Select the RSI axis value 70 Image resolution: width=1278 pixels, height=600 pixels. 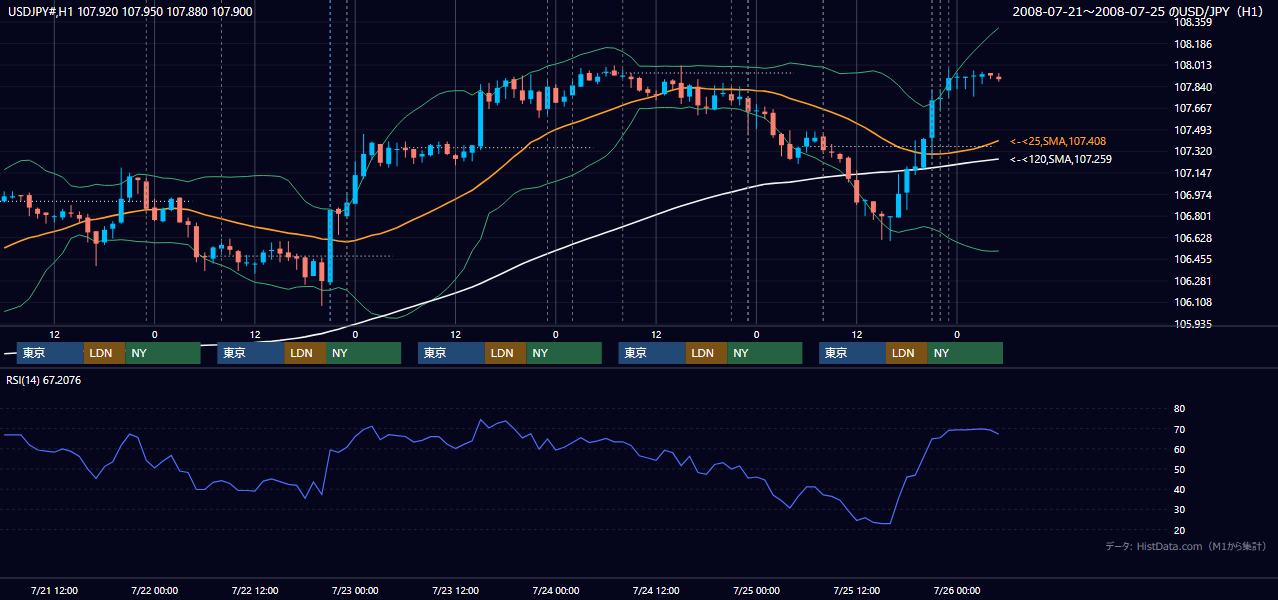pyautogui.click(x=1179, y=429)
